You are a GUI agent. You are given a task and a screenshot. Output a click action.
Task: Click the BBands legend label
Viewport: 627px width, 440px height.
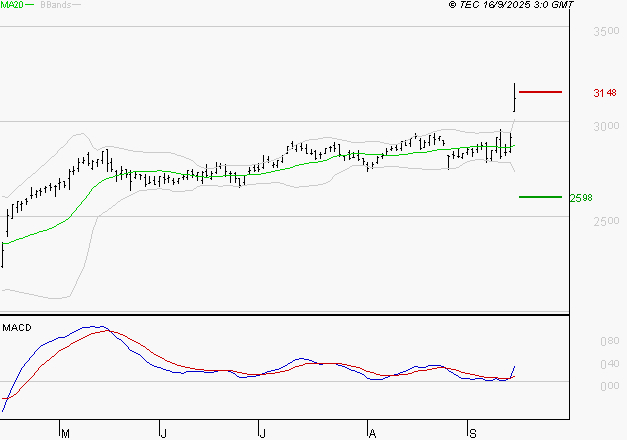point(55,5)
